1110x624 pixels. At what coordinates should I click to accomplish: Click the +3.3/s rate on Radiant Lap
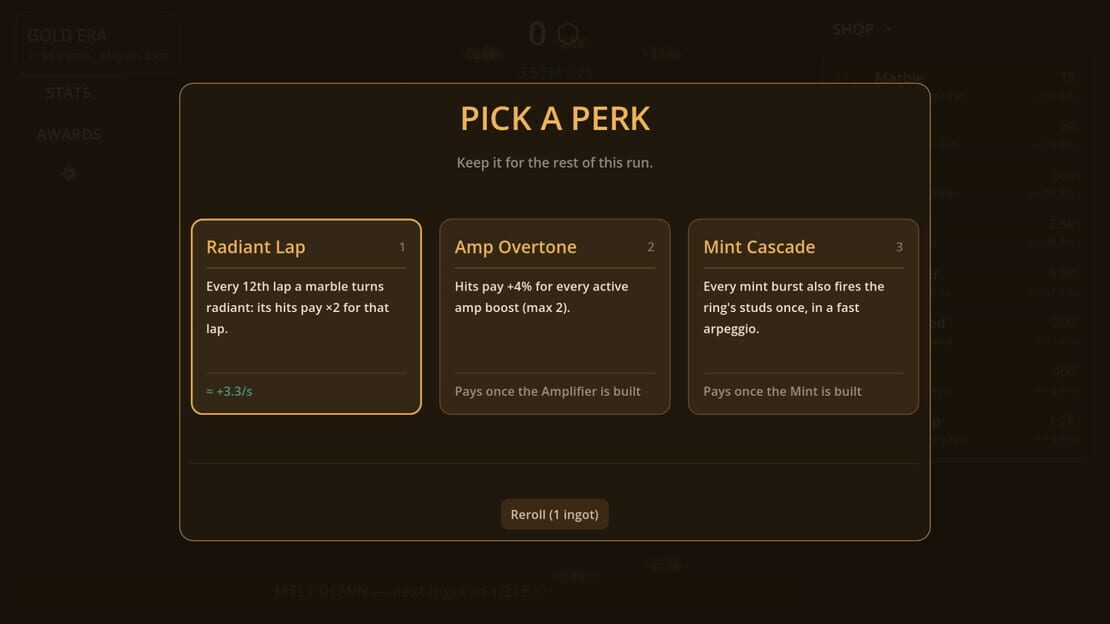(x=229, y=391)
